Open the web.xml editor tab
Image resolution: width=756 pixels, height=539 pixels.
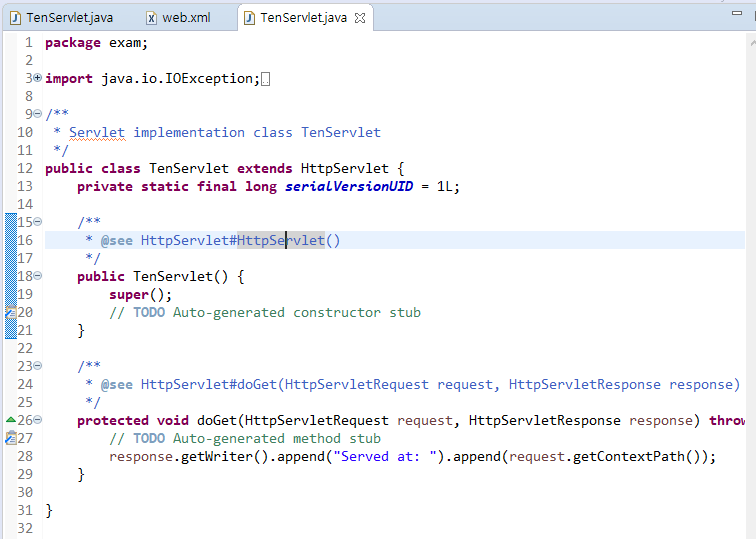(178, 18)
